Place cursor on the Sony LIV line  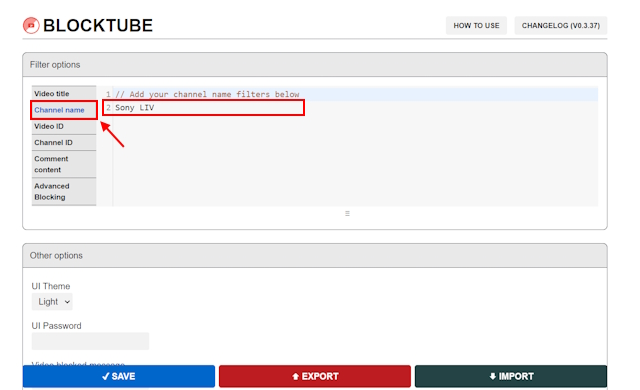tap(355, 108)
